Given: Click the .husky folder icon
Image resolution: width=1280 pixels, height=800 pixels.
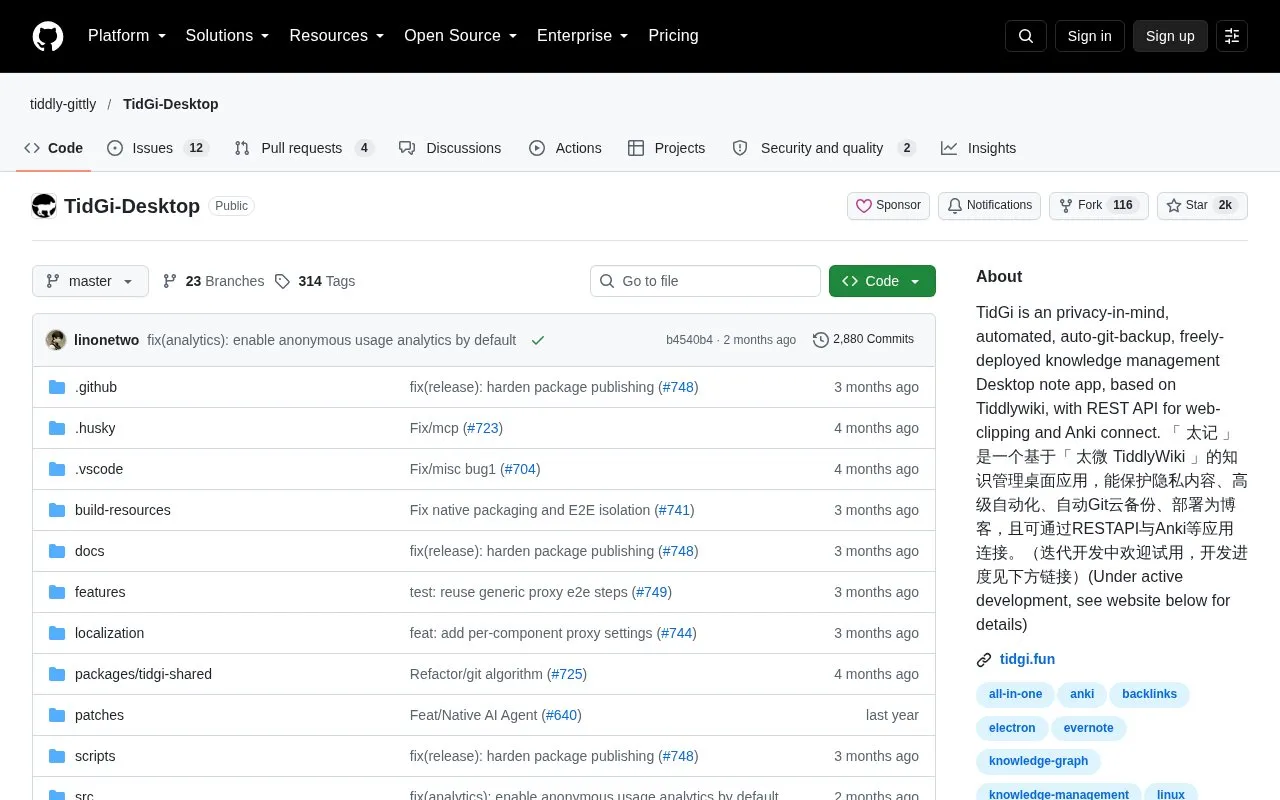Looking at the screenshot, I should [x=57, y=428].
